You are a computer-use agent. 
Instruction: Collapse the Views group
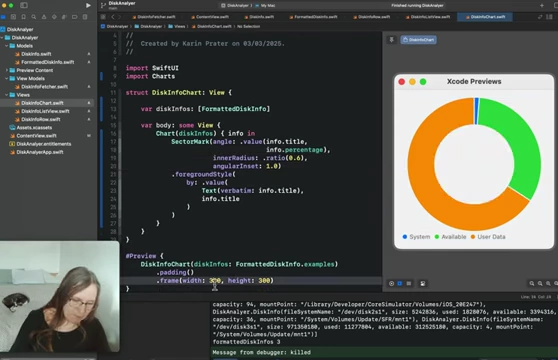pos(6,95)
